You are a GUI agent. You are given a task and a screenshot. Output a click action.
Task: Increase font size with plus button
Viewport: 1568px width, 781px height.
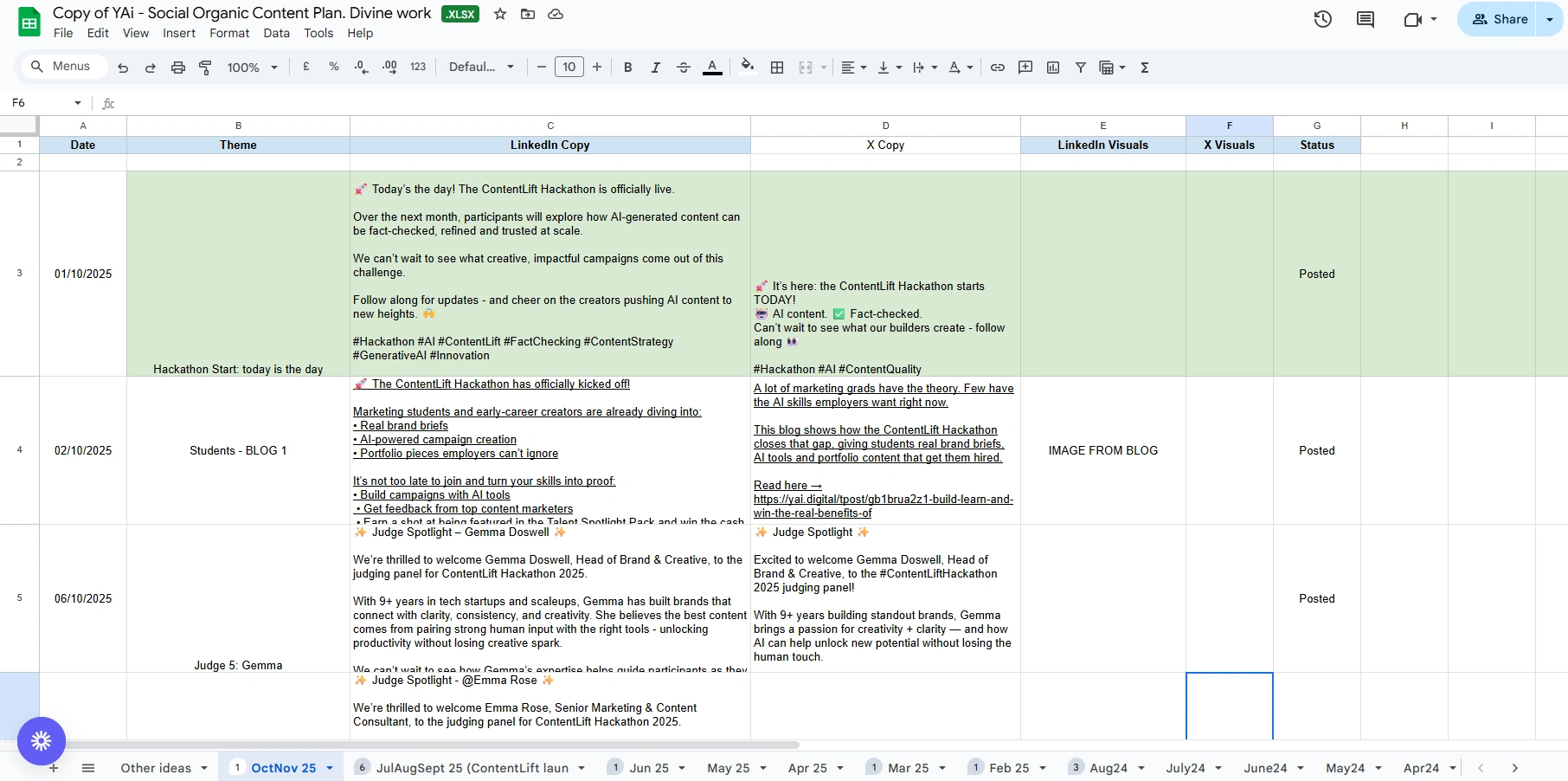pyautogui.click(x=597, y=67)
